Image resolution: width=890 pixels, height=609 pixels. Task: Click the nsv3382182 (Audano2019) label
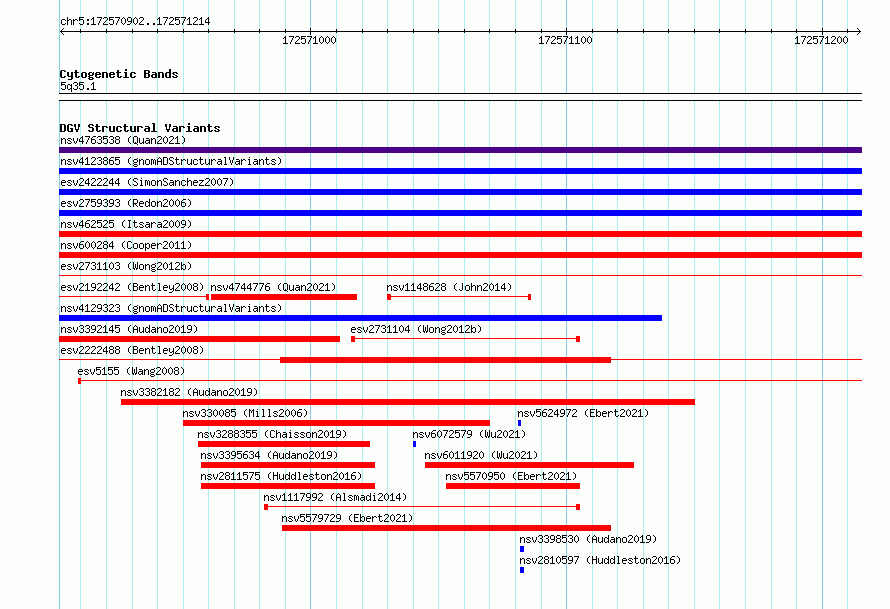tap(189, 392)
